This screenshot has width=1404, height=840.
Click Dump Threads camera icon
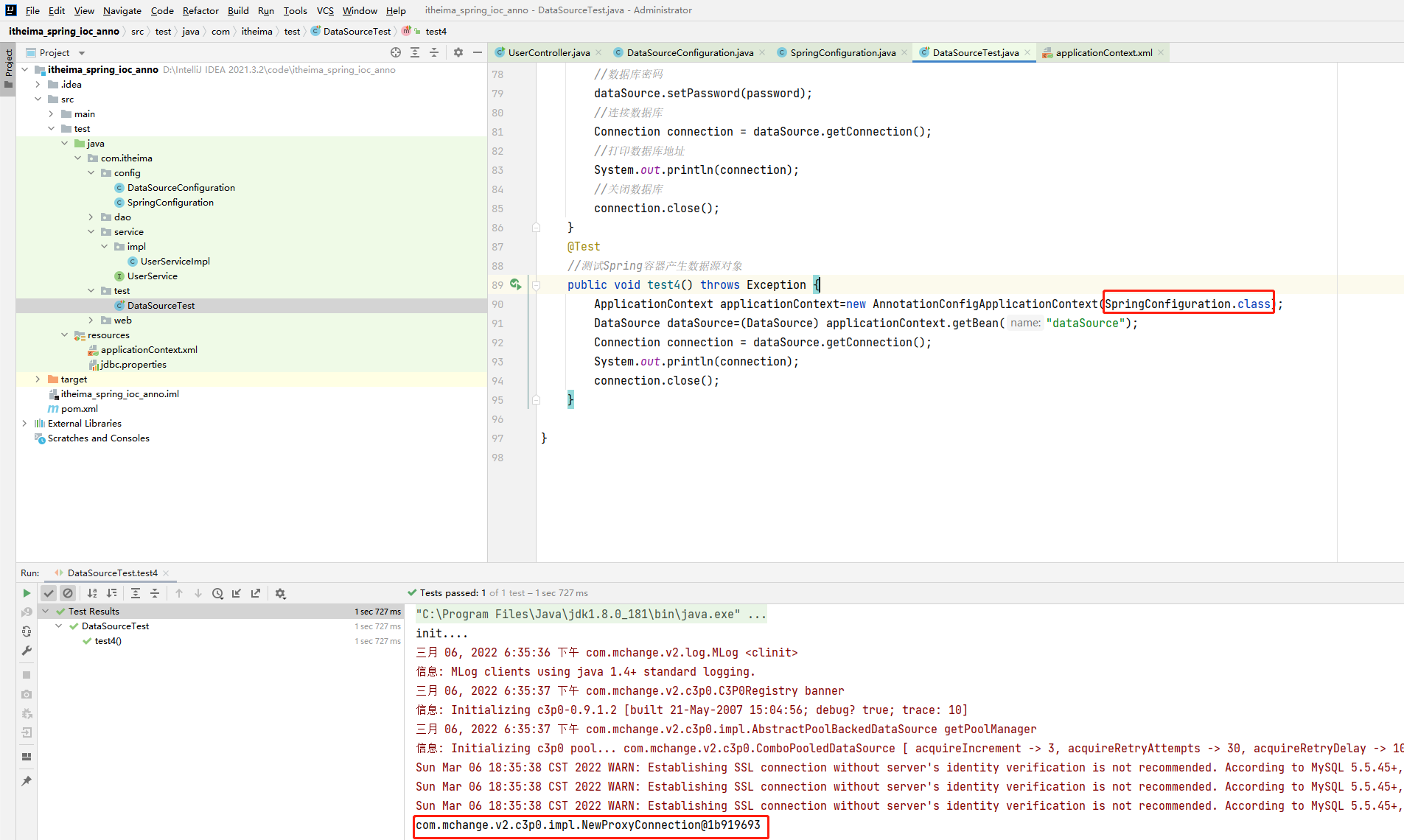pyautogui.click(x=27, y=694)
